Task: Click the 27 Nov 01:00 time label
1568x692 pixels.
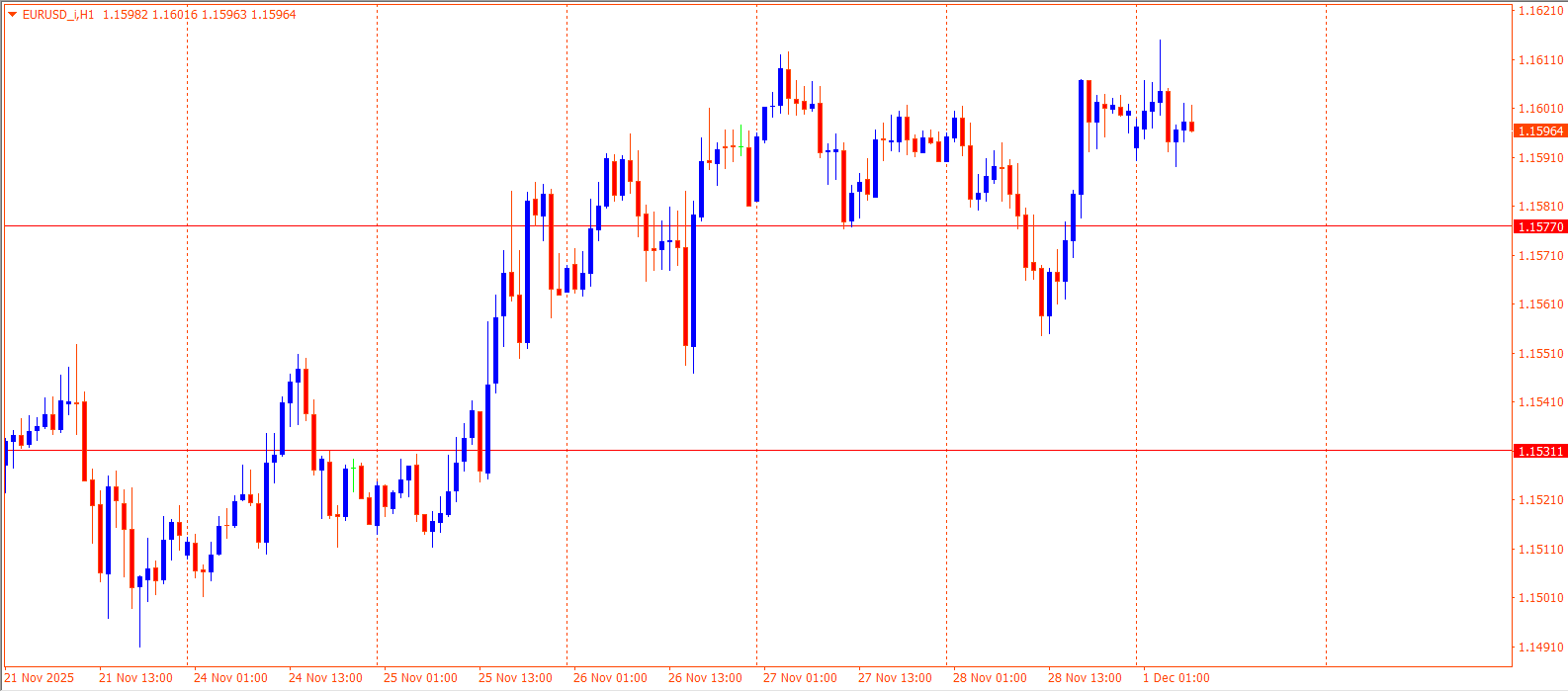Action: click(x=800, y=678)
